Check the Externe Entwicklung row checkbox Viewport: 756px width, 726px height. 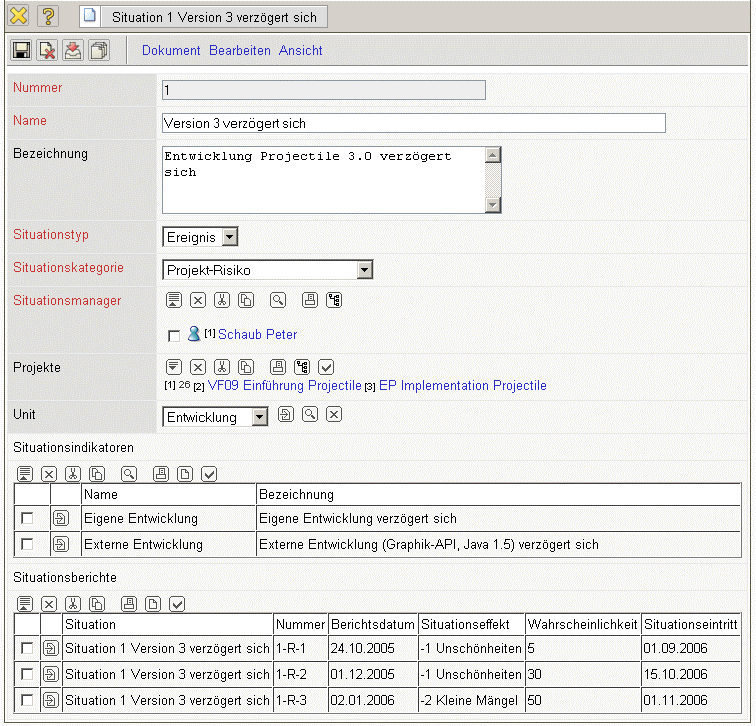click(x=27, y=544)
